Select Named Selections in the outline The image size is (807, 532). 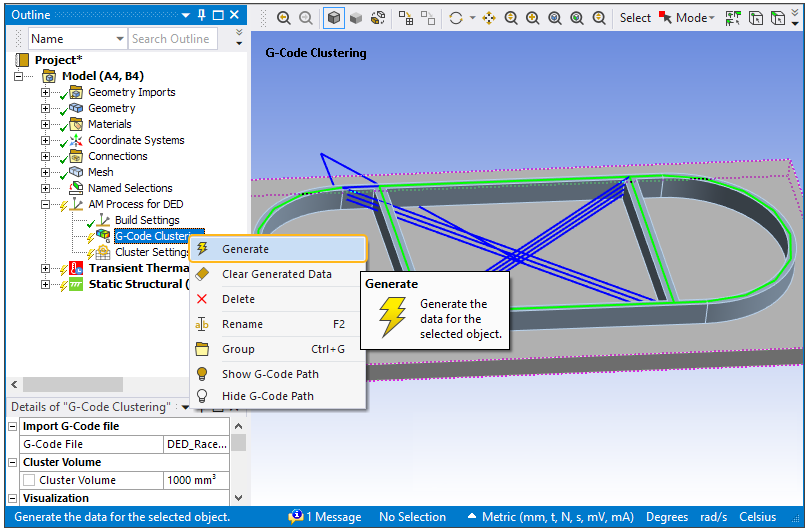point(130,188)
